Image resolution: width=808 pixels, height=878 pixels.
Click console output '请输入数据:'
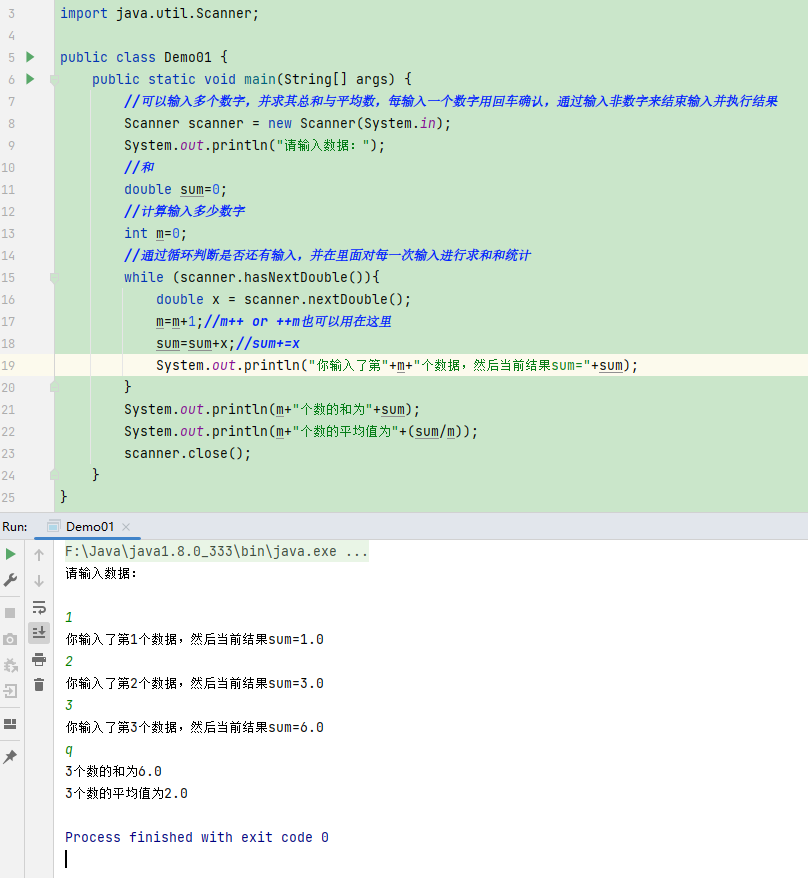[101, 573]
